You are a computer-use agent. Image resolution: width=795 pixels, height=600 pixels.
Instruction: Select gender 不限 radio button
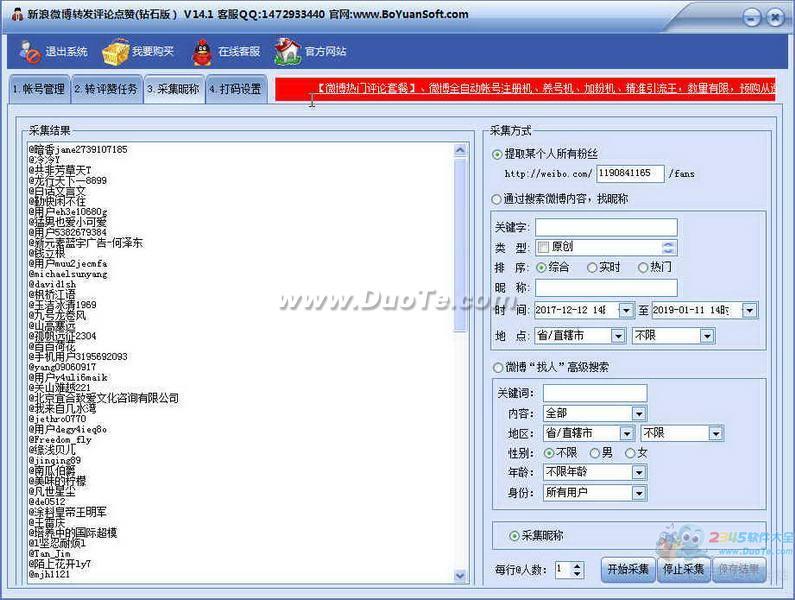549,453
